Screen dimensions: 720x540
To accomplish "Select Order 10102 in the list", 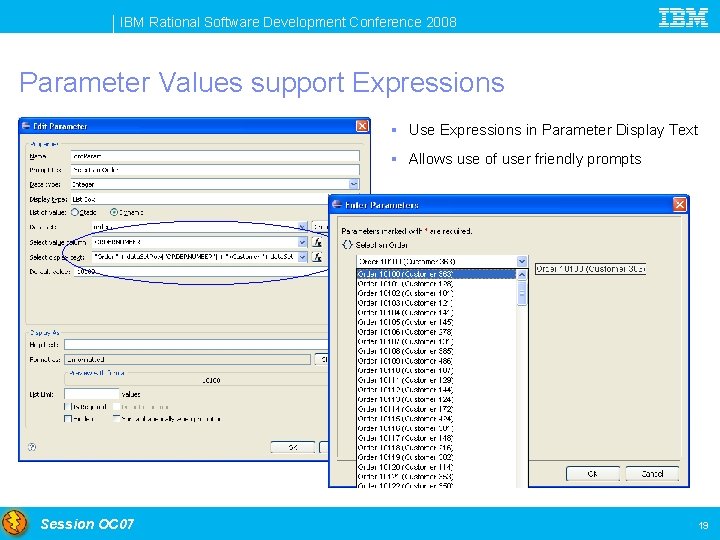I will point(436,293).
